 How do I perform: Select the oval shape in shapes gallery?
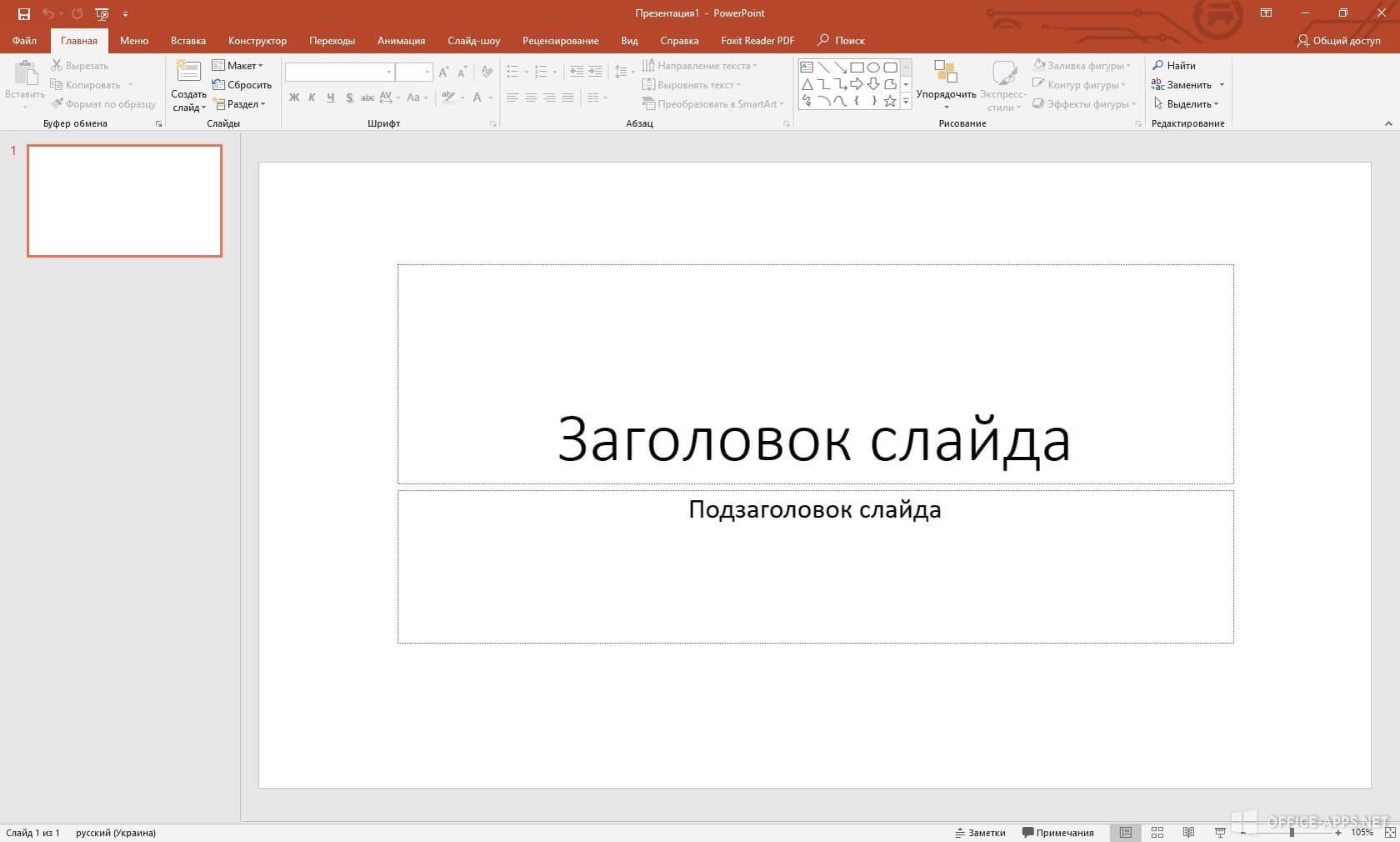872,68
